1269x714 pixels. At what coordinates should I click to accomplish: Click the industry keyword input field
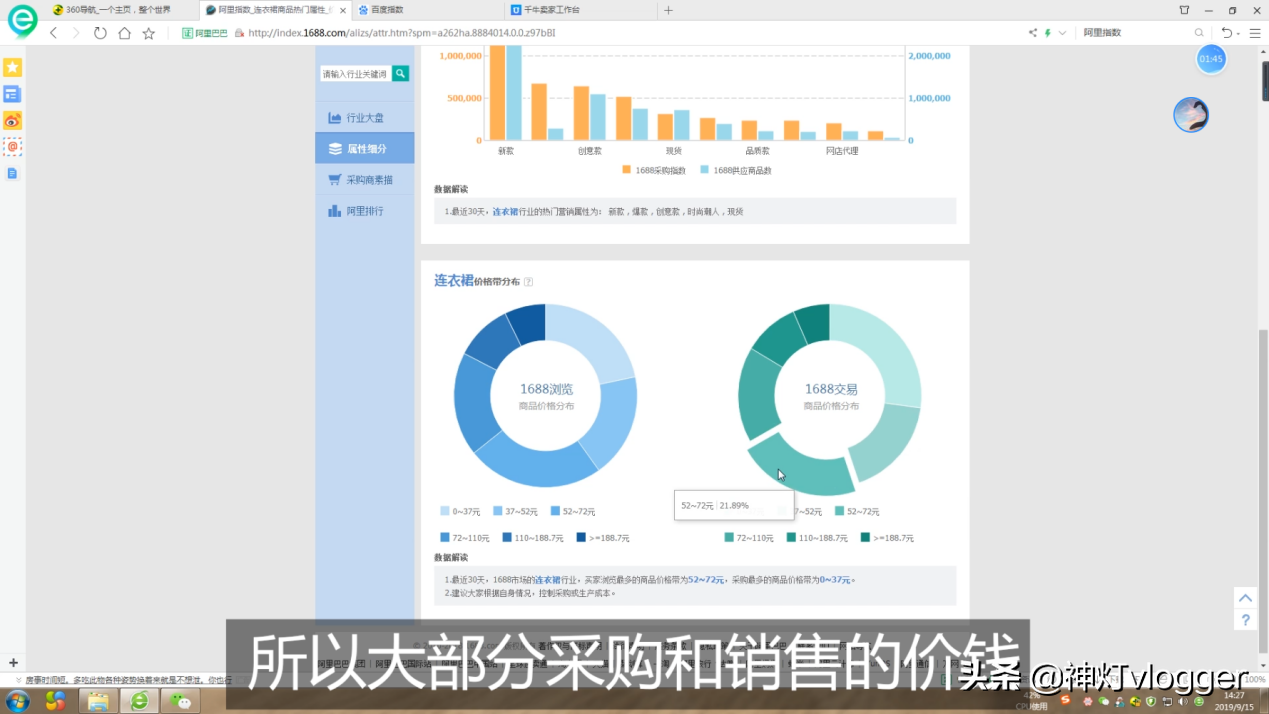click(x=355, y=74)
